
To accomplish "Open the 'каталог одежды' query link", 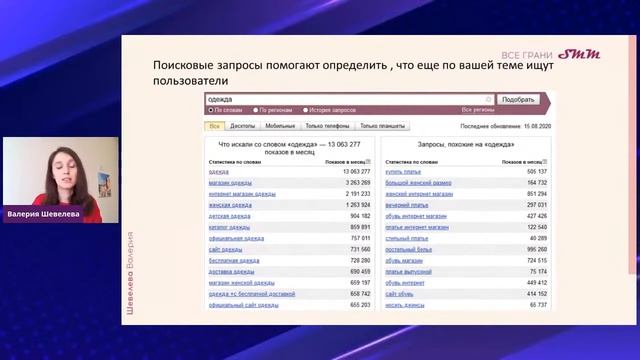I will 229,227.
